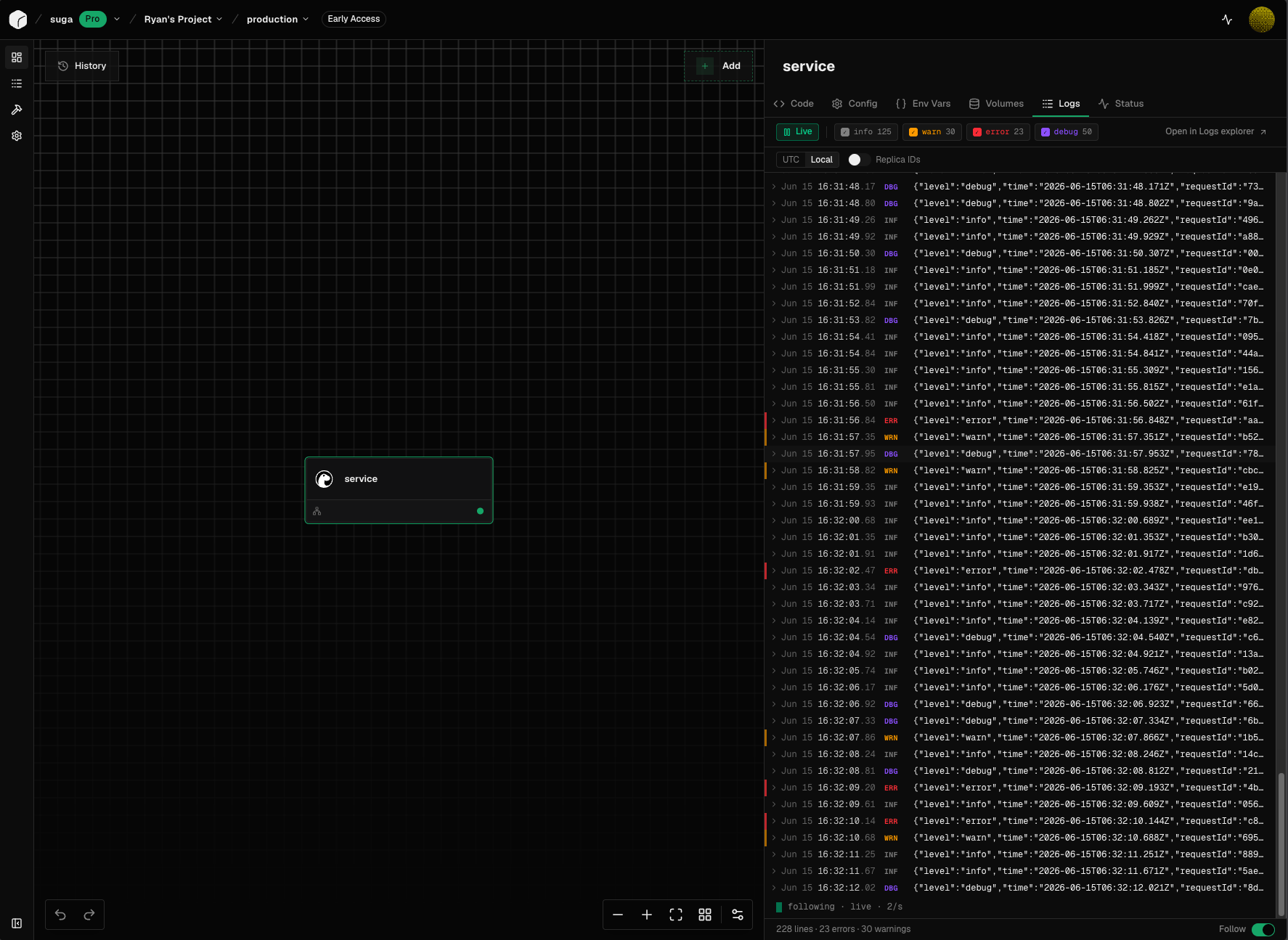Switch to the Volumes tab

996,104
